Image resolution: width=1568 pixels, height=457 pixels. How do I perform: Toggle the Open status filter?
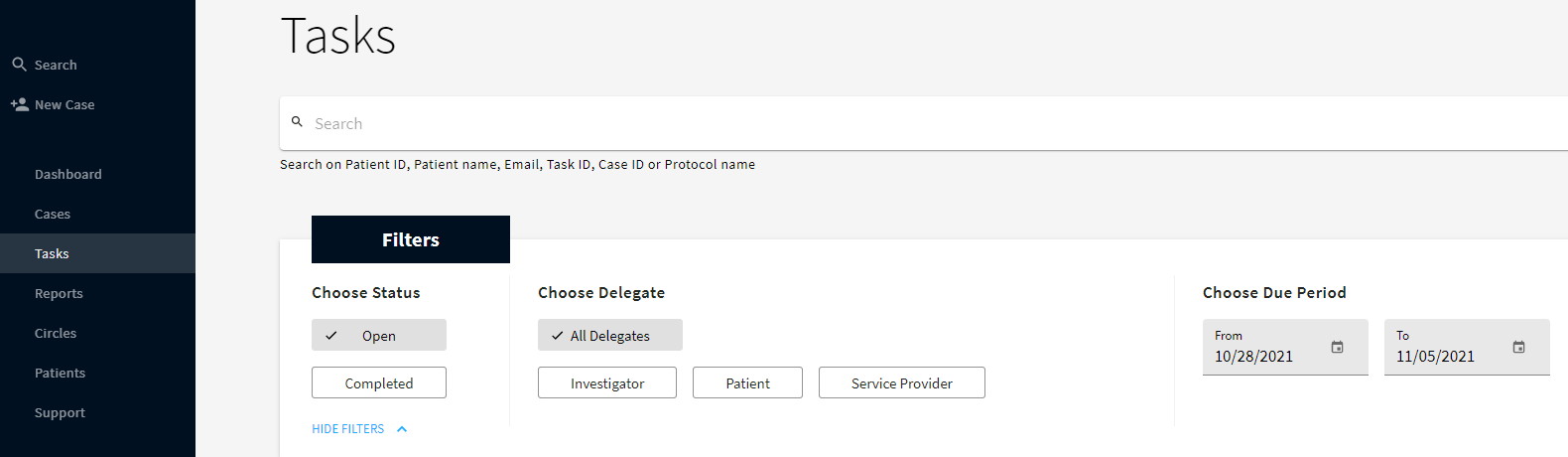[x=379, y=336]
